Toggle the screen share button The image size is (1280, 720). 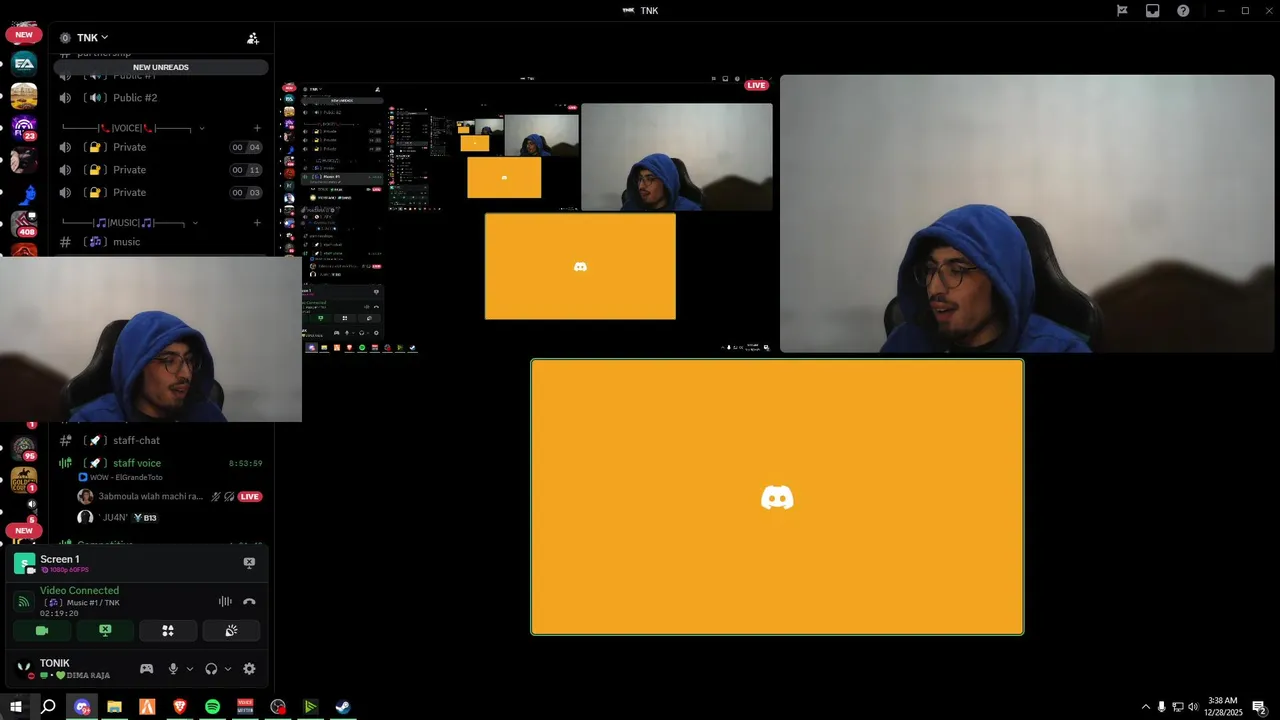[105, 631]
